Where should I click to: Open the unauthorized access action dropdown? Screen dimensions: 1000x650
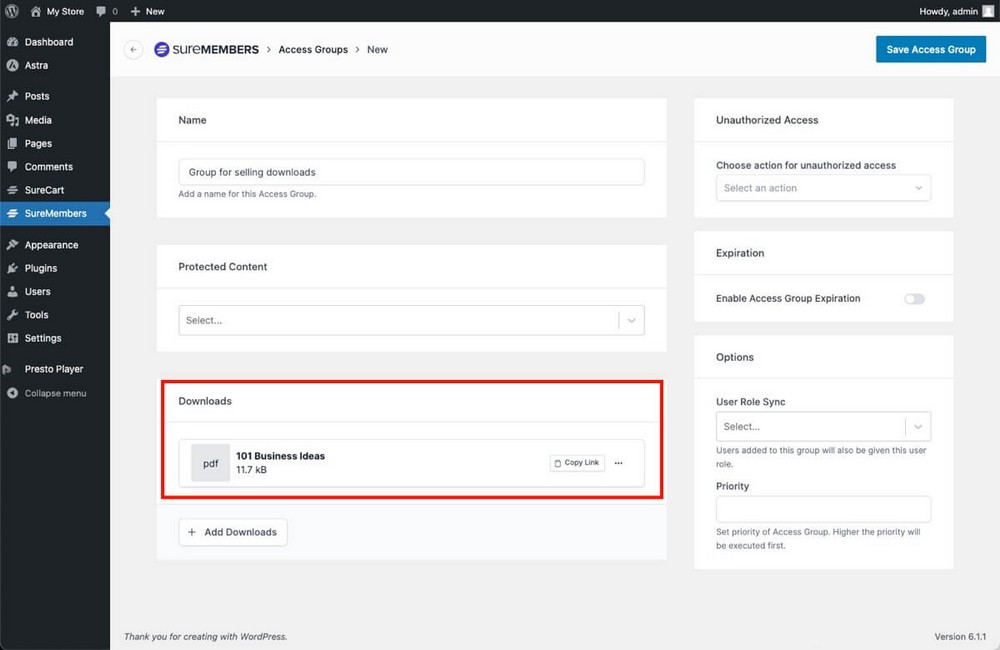[x=823, y=188]
